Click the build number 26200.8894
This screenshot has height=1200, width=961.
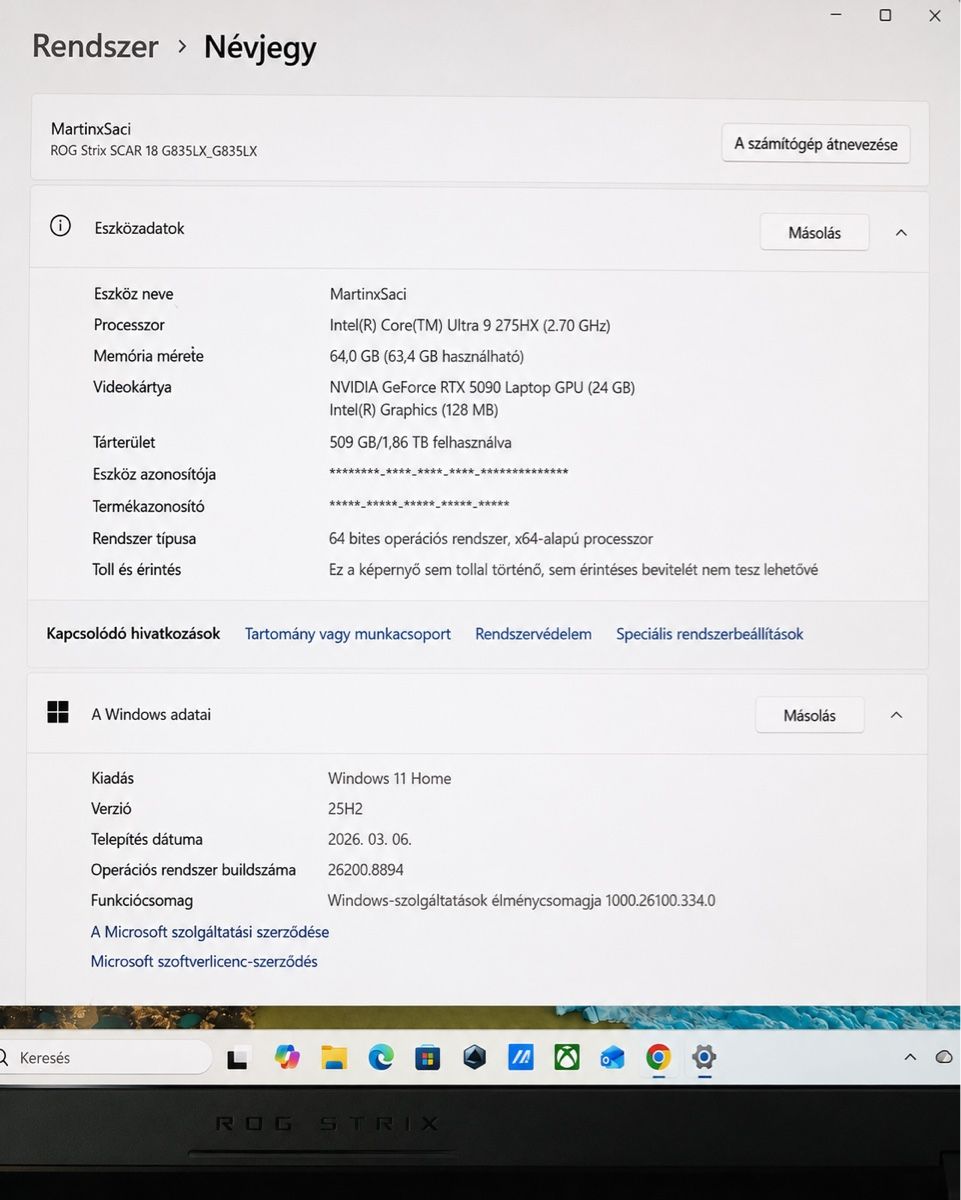point(366,869)
